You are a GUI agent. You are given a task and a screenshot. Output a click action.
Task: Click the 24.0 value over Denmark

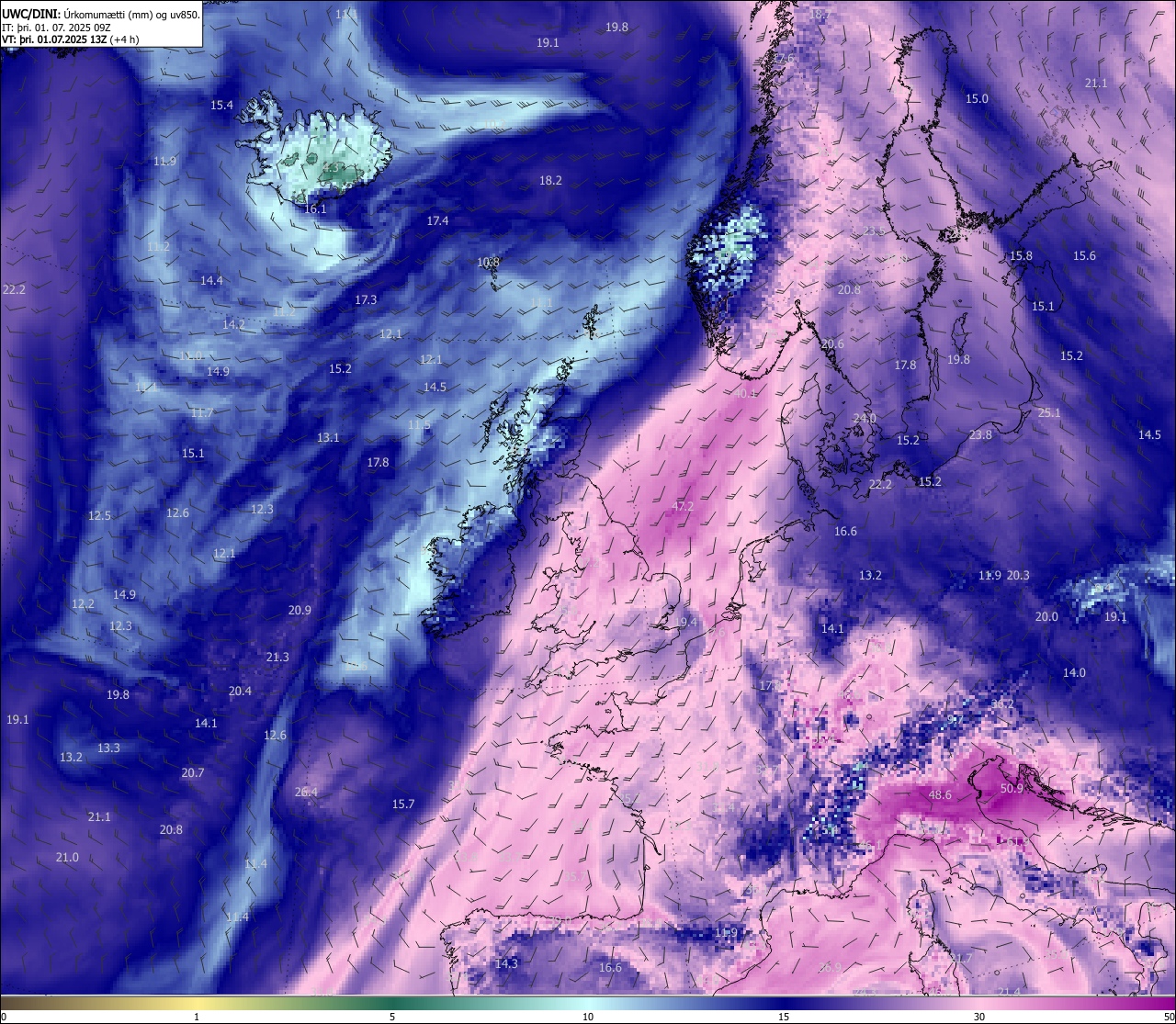865,419
